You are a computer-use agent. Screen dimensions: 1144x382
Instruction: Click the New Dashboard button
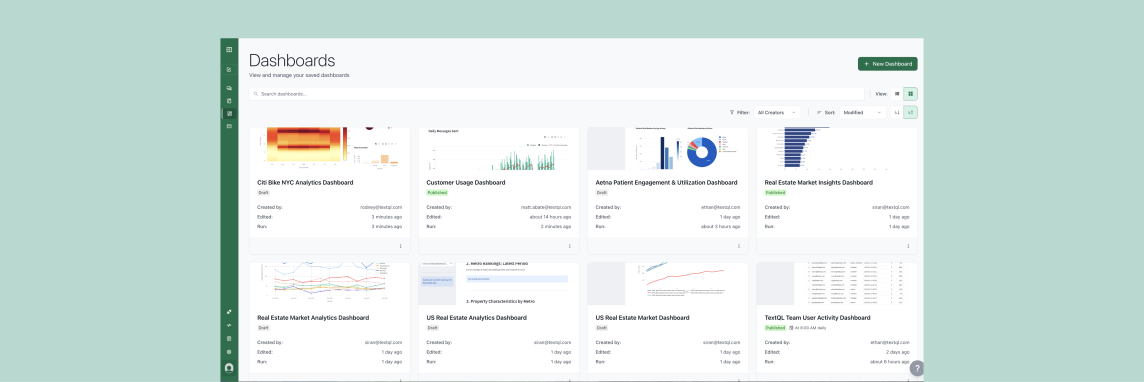887,64
